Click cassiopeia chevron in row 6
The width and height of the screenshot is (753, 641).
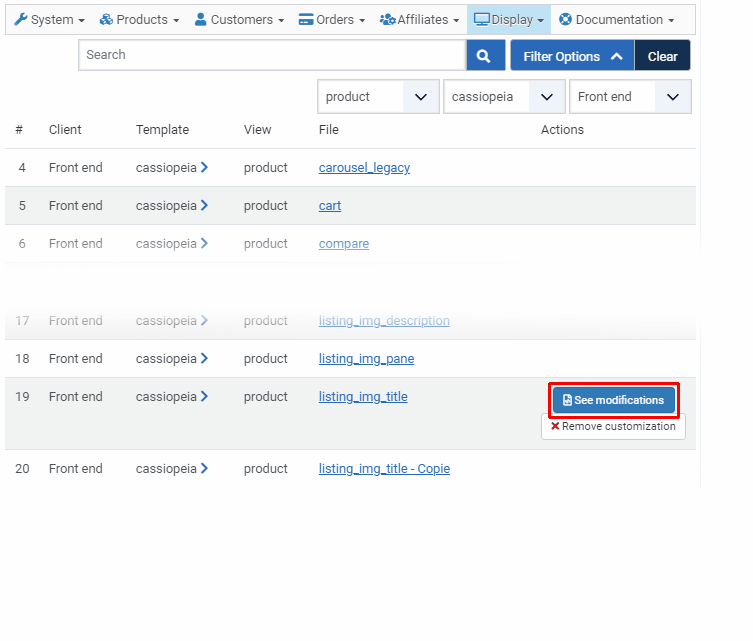pyautogui.click(x=205, y=243)
